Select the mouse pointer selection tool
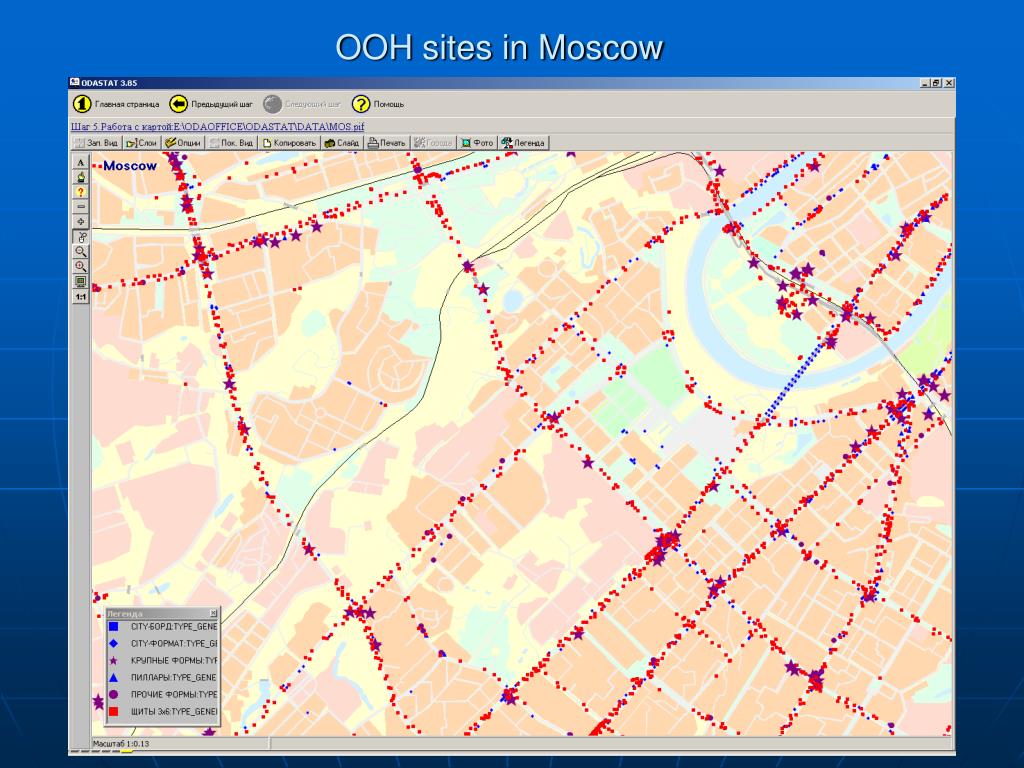Image resolution: width=1024 pixels, height=768 pixels. pos(80,237)
